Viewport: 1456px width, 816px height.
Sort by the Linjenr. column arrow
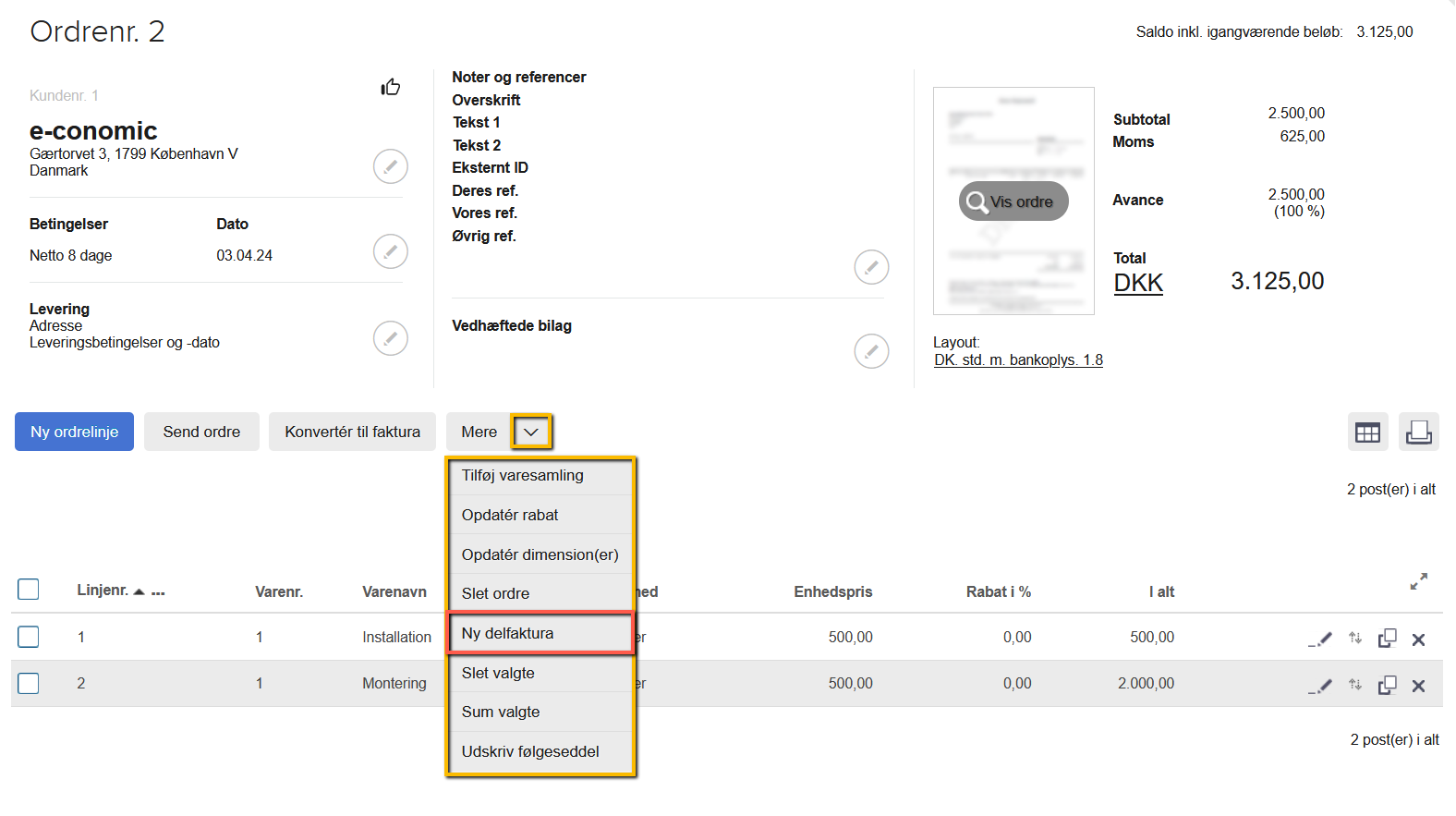pyautogui.click(x=139, y=591)
